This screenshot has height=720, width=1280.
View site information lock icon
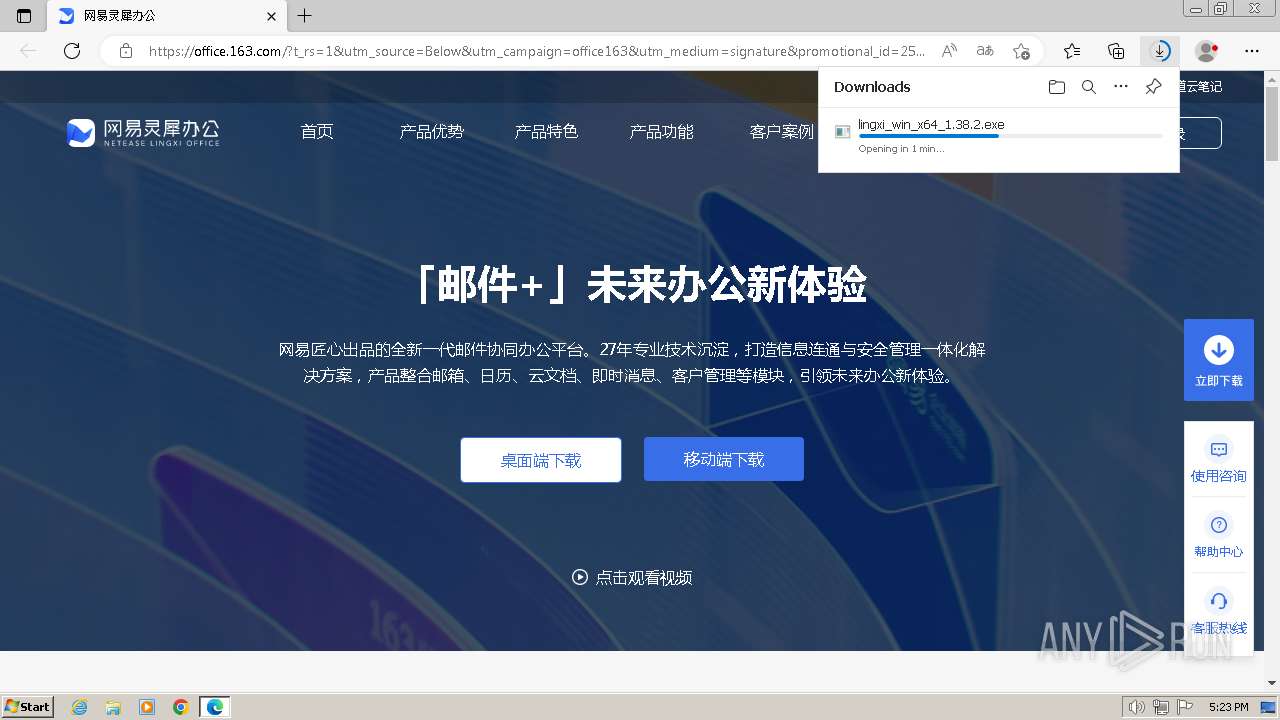point(125,51)
